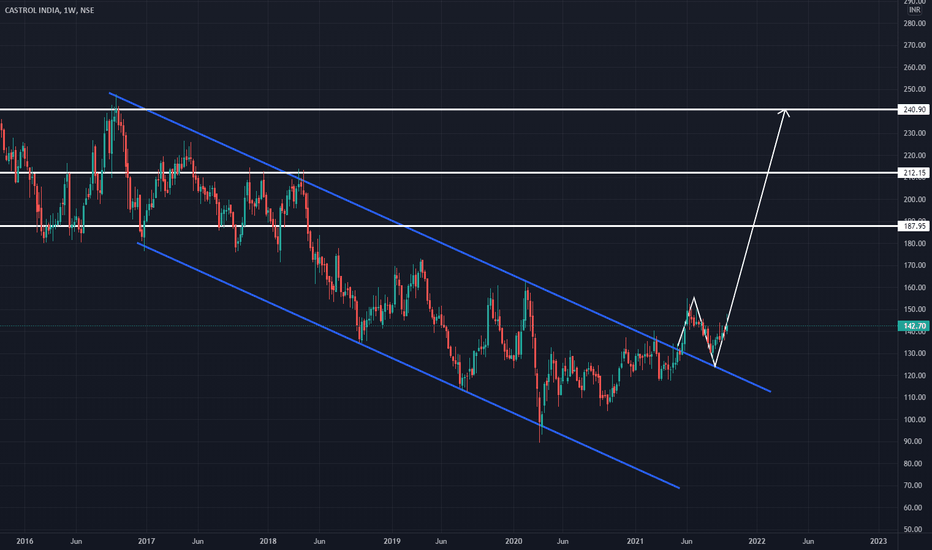Click the 230.00 price axis label
This screenshot has height=550, width=932.
[914, 133]
